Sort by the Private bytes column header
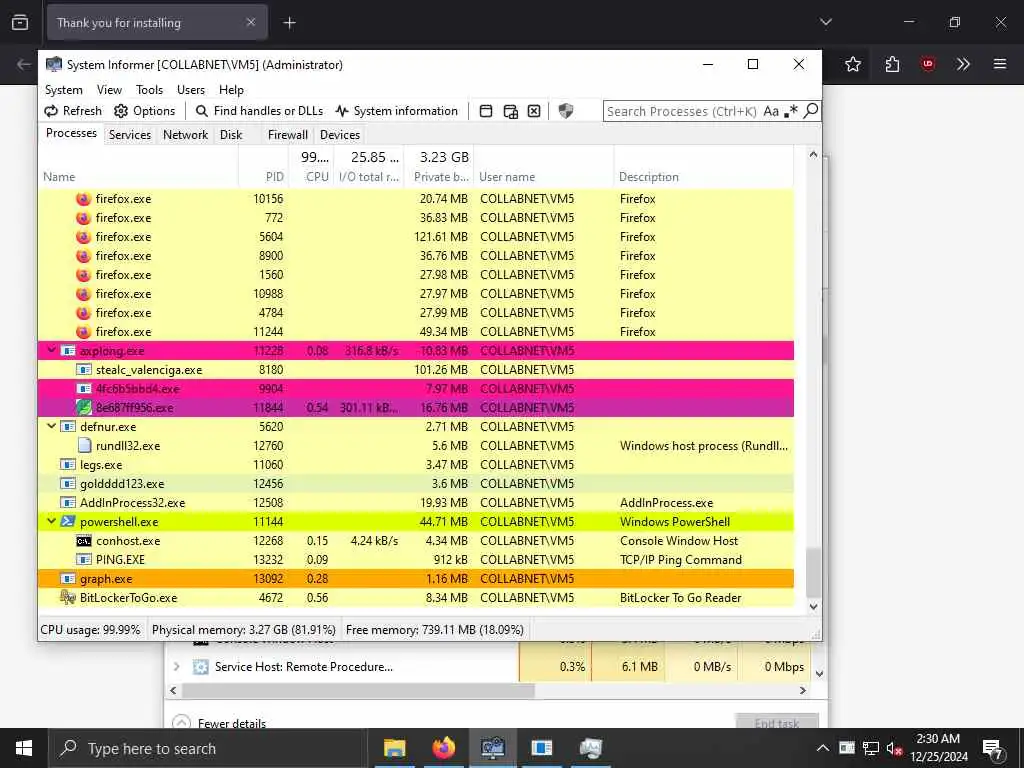This screenshot has width=1024, height=768. click(439, 176)
